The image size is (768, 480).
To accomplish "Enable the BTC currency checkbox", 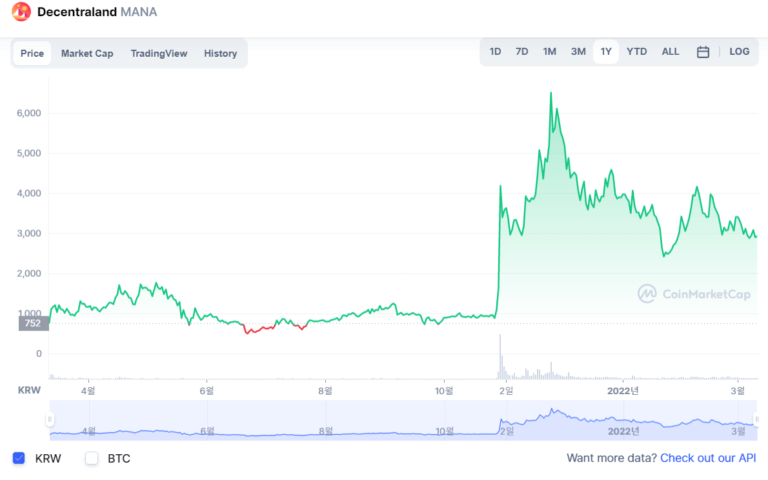I will tap(92, 458).
